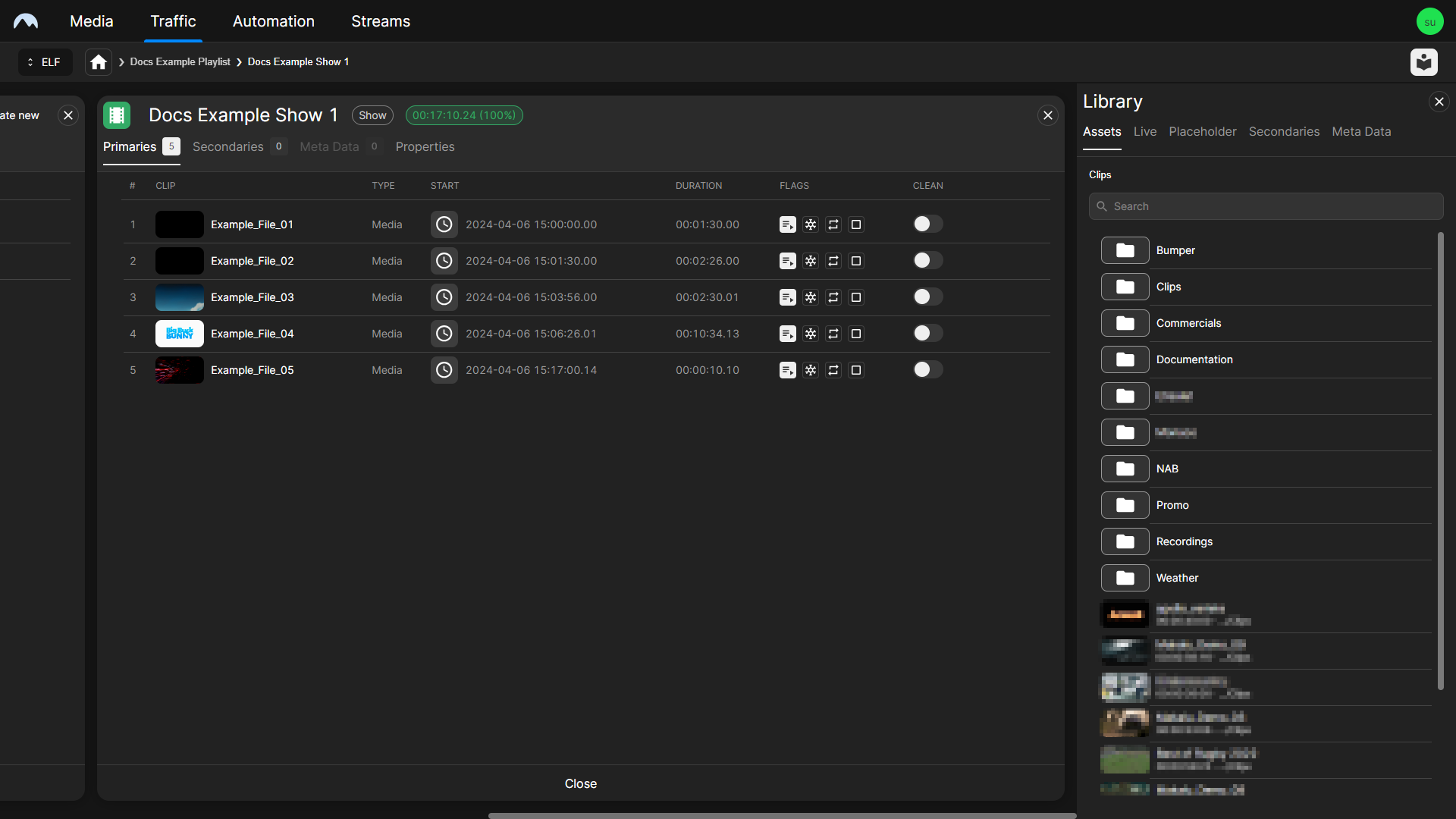Enable Clean switch for Example_File_02

[927, 260]
